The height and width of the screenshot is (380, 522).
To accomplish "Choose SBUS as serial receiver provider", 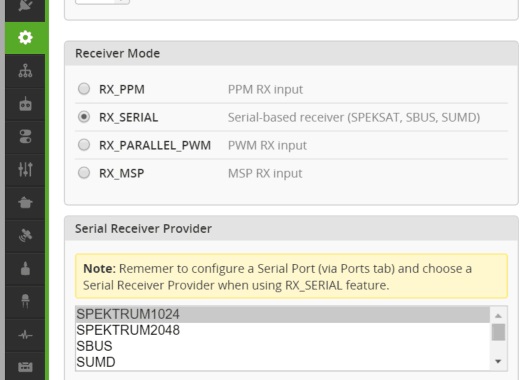I will [x=283, y=346].
